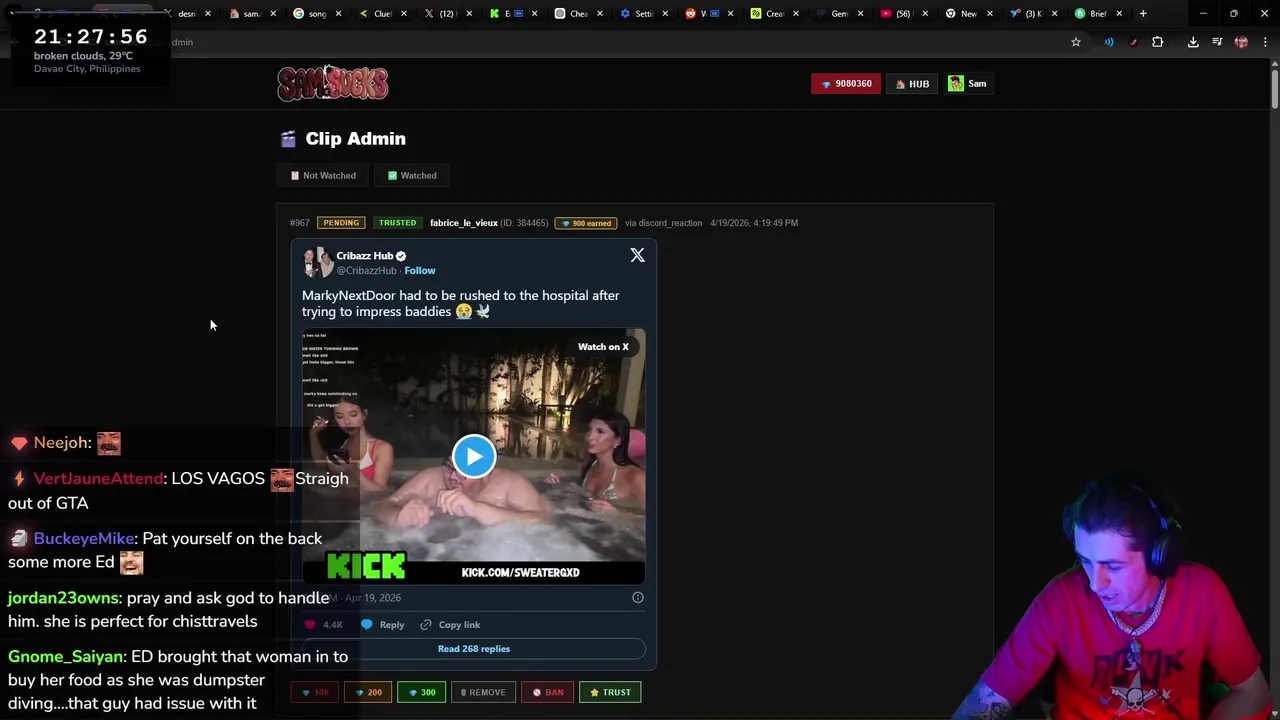Screen dimensions: 1280x720
Task: Play the embedded tweet video
Action: pos(474,456)
